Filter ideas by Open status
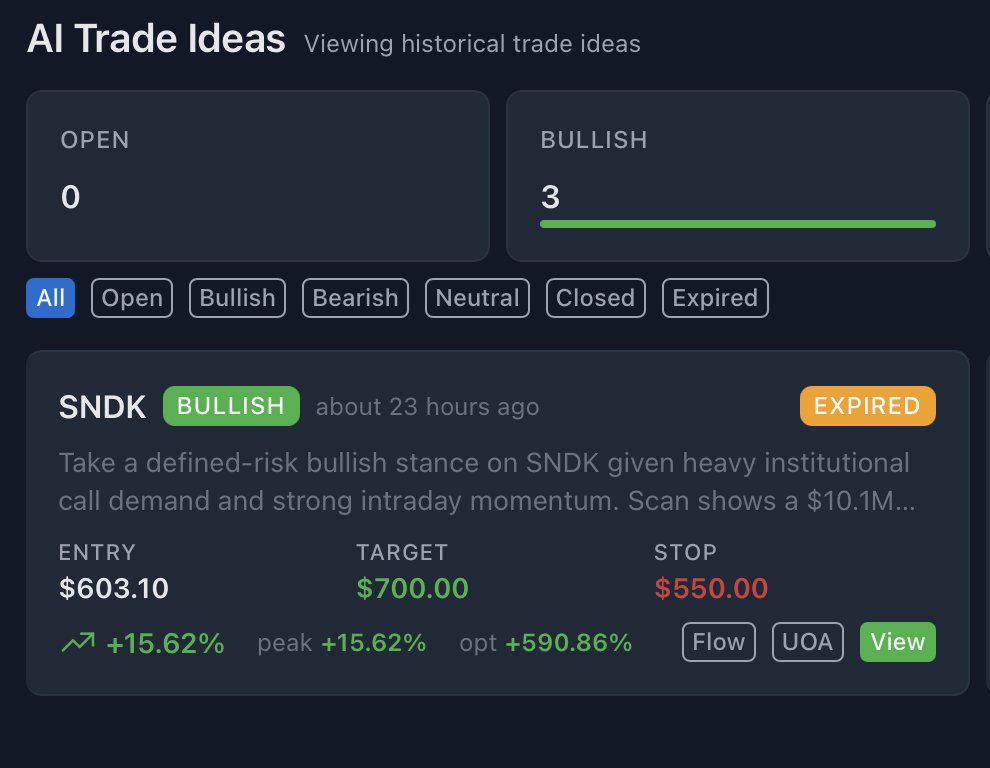990x768 pixels. (x=132, y=298)
